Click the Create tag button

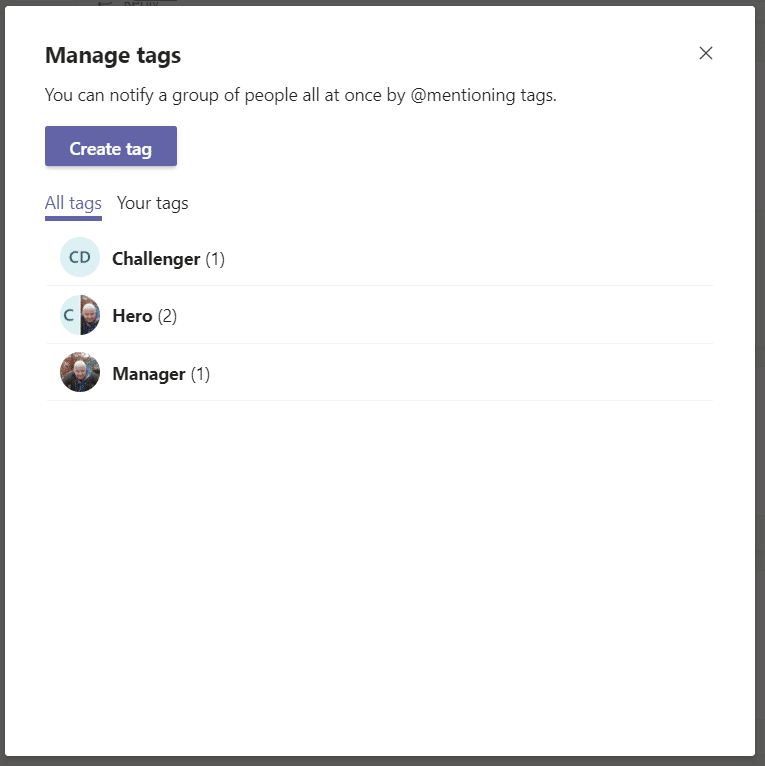[111, 148]
